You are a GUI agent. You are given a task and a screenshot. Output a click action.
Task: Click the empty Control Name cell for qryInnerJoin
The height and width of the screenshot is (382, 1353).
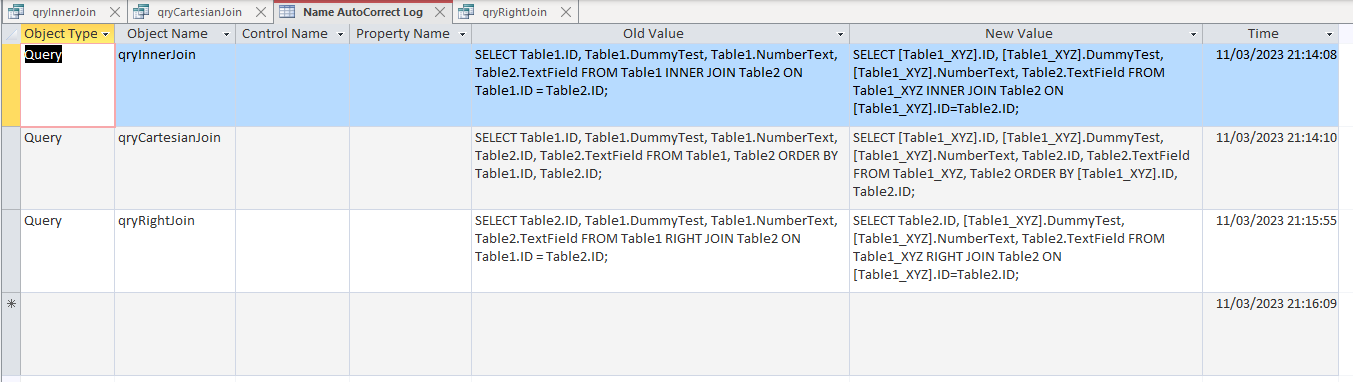292,85
